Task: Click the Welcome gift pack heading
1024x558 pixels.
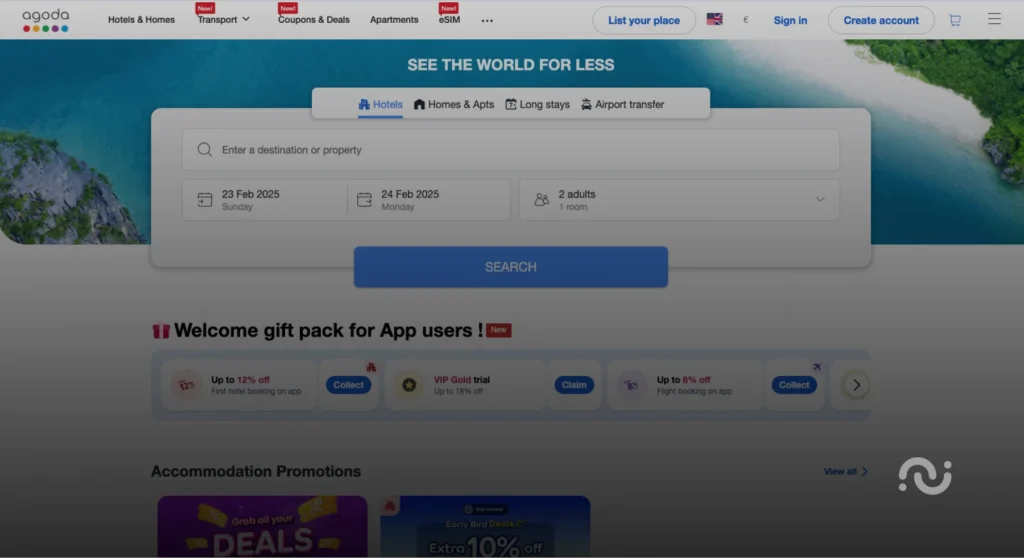Action: [328, 331]
